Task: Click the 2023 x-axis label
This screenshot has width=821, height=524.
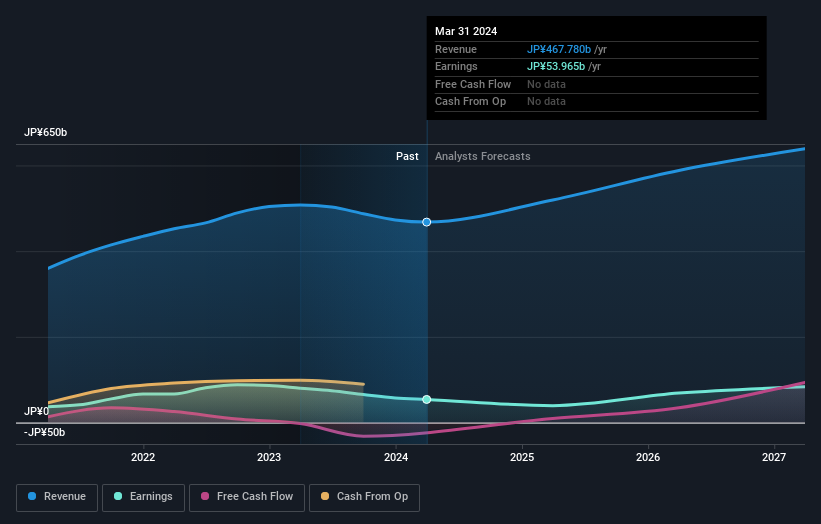Action: coord(269,457)
